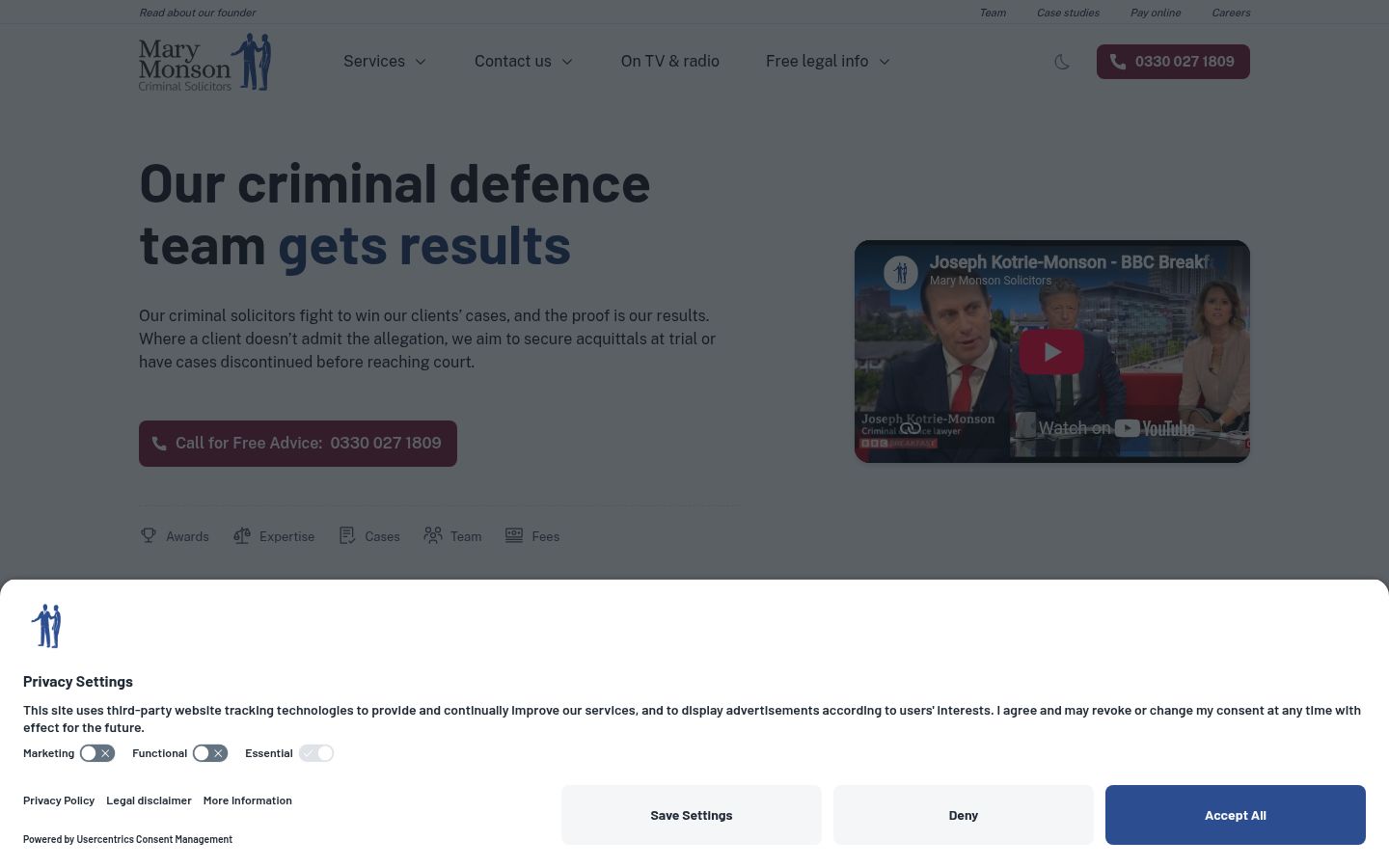Play the BBC Breakfast YouTube video
1389x868 pixels.
(1051, 352)
